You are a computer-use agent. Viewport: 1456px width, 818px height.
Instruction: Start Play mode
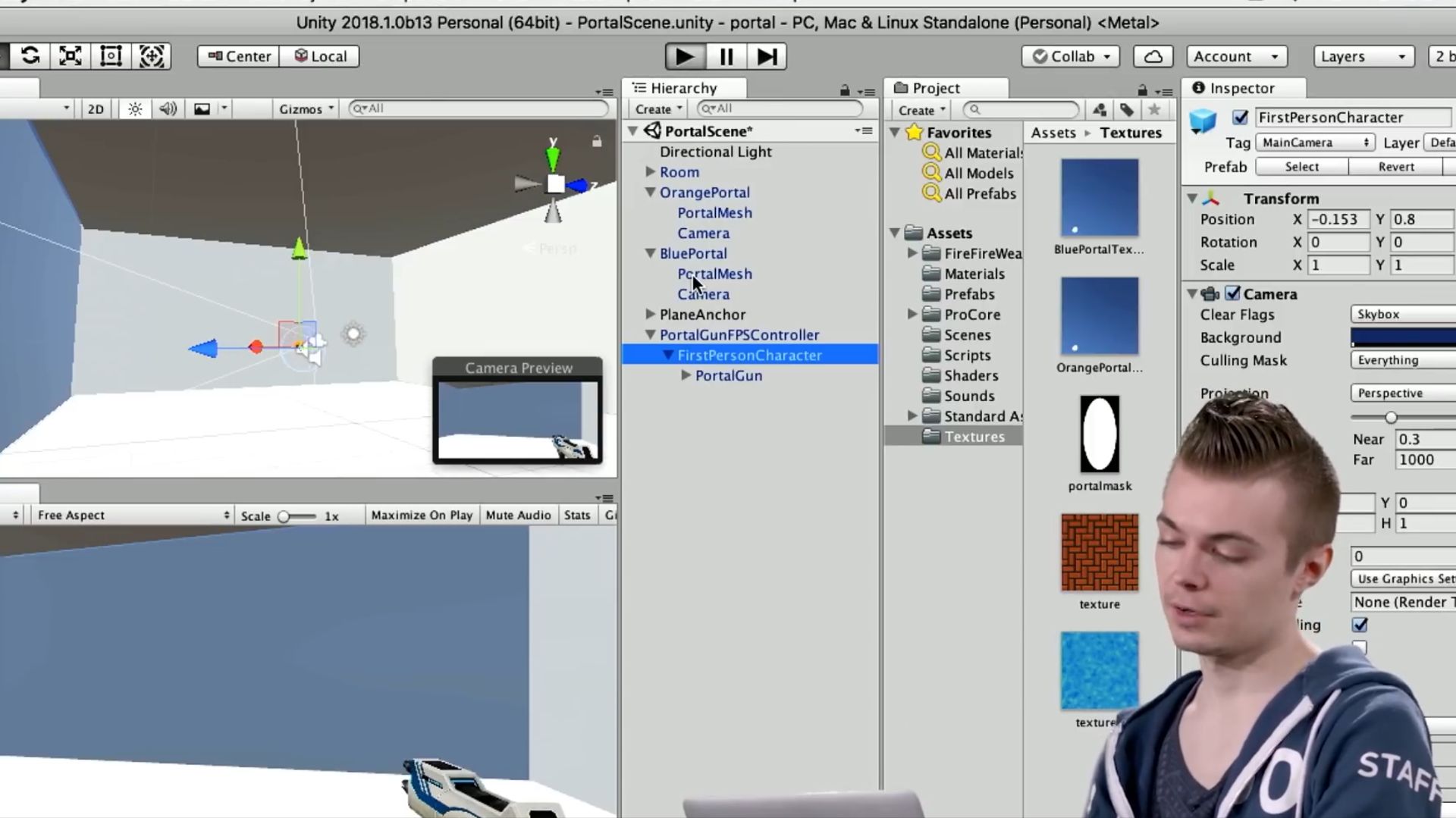[685, 56]
